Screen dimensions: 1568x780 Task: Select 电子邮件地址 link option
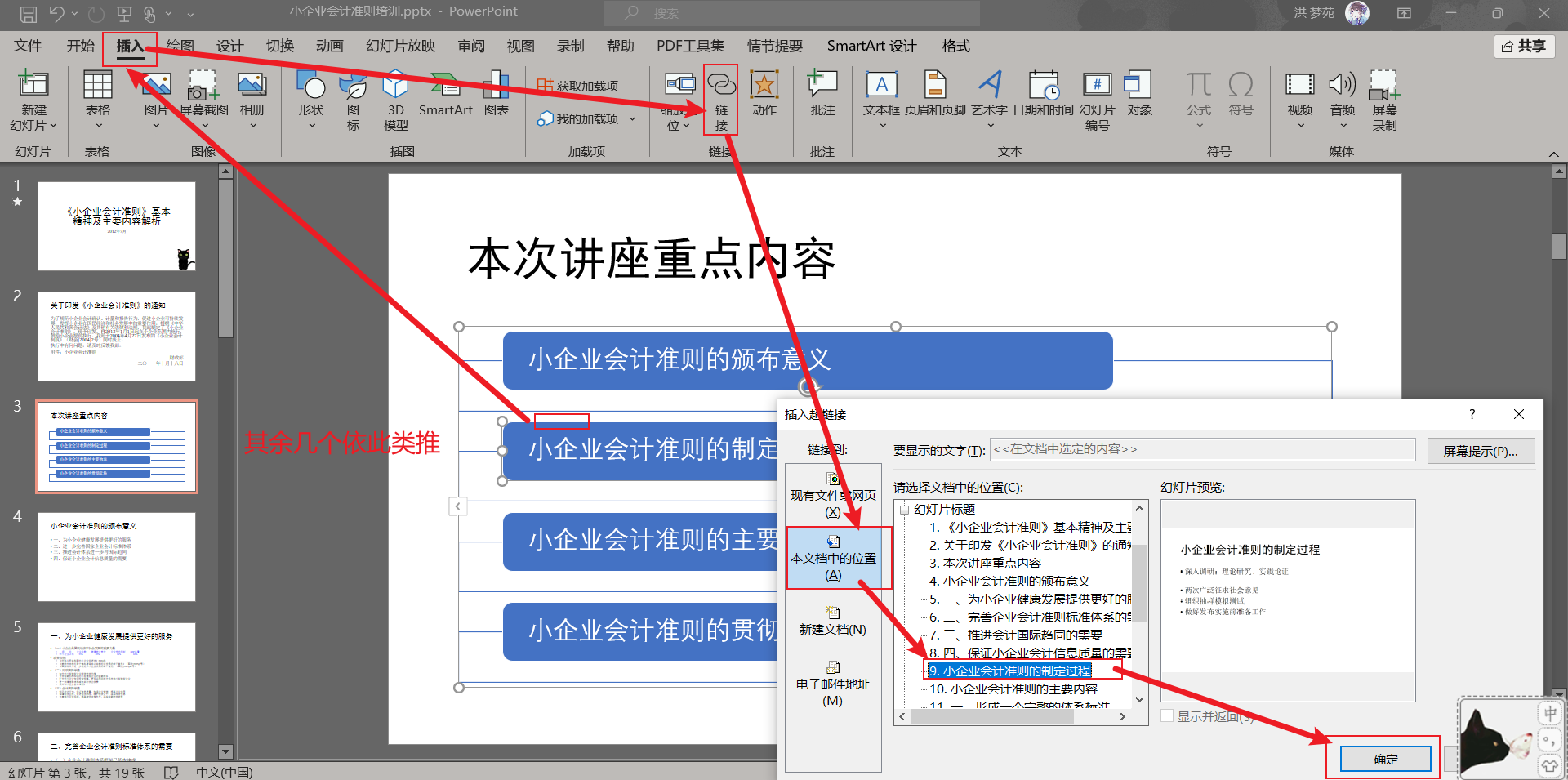(x=833, y=684)
